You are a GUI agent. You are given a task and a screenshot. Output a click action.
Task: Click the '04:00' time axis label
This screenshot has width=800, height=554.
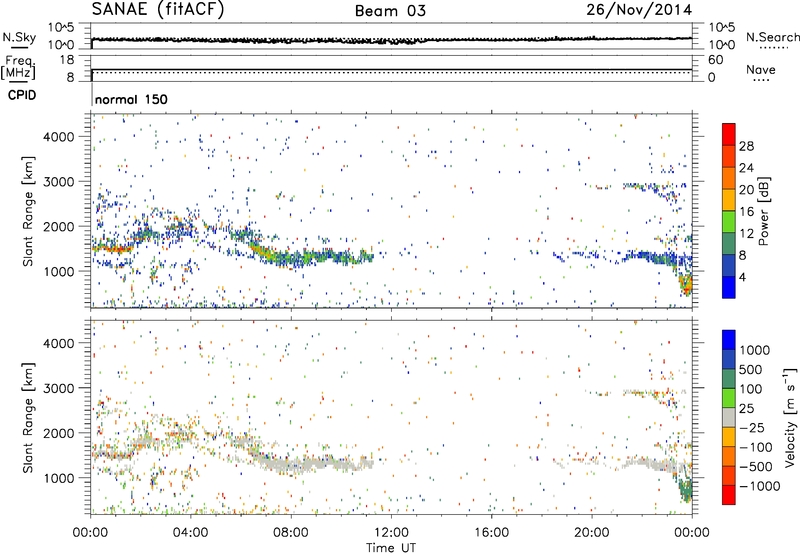(190, 533)
